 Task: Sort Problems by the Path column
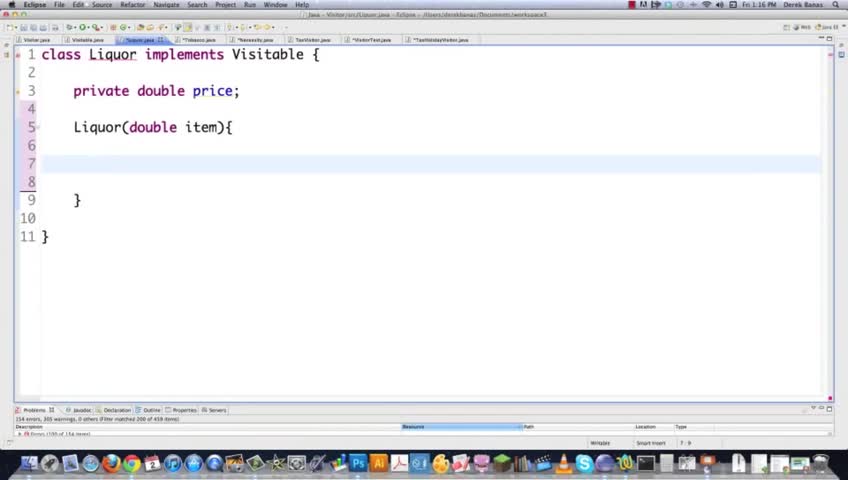tap(578, 427)
